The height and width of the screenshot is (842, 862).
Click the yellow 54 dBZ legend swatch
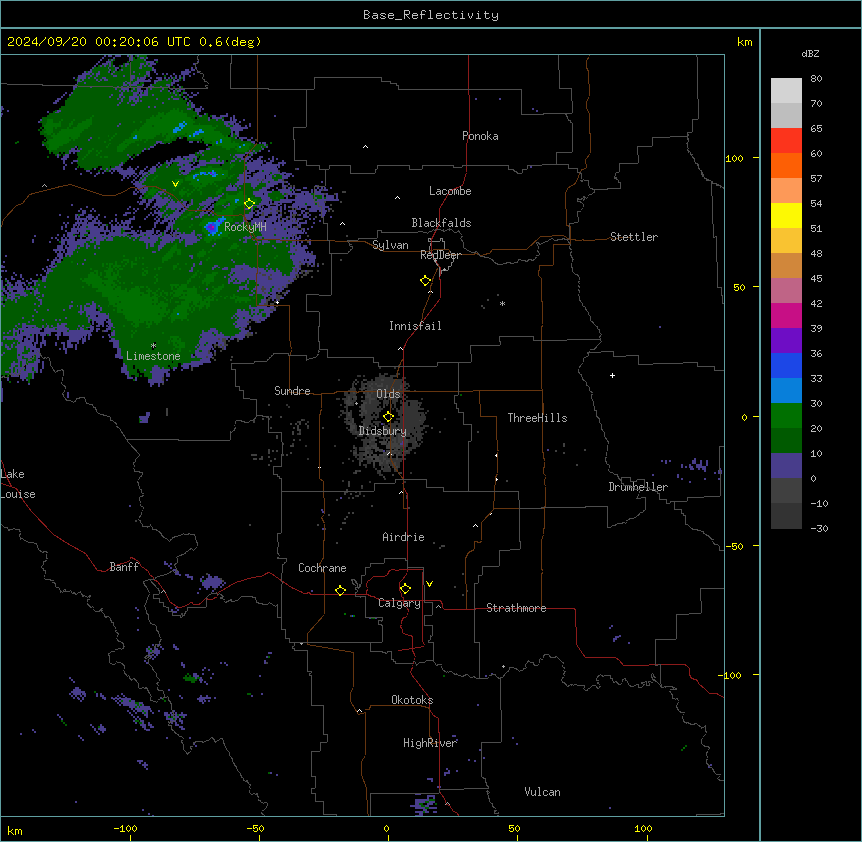click(786, 215)
